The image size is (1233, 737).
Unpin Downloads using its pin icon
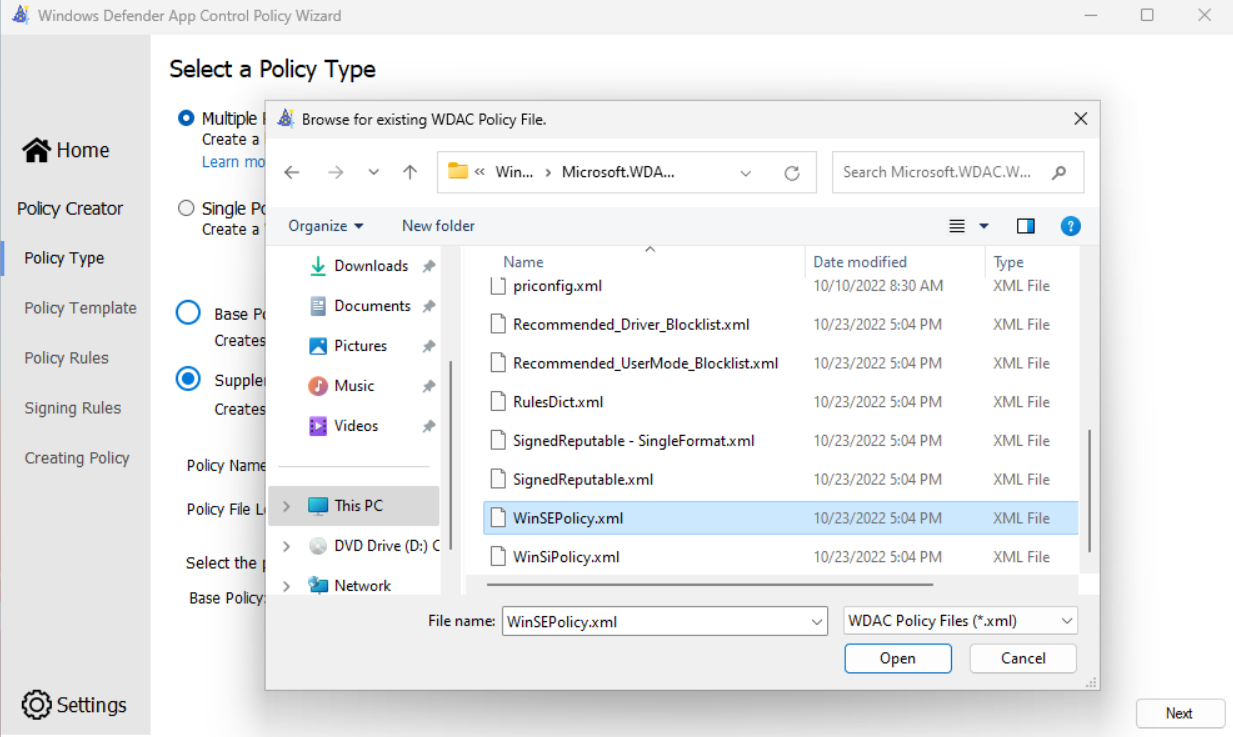pos(428,266)
